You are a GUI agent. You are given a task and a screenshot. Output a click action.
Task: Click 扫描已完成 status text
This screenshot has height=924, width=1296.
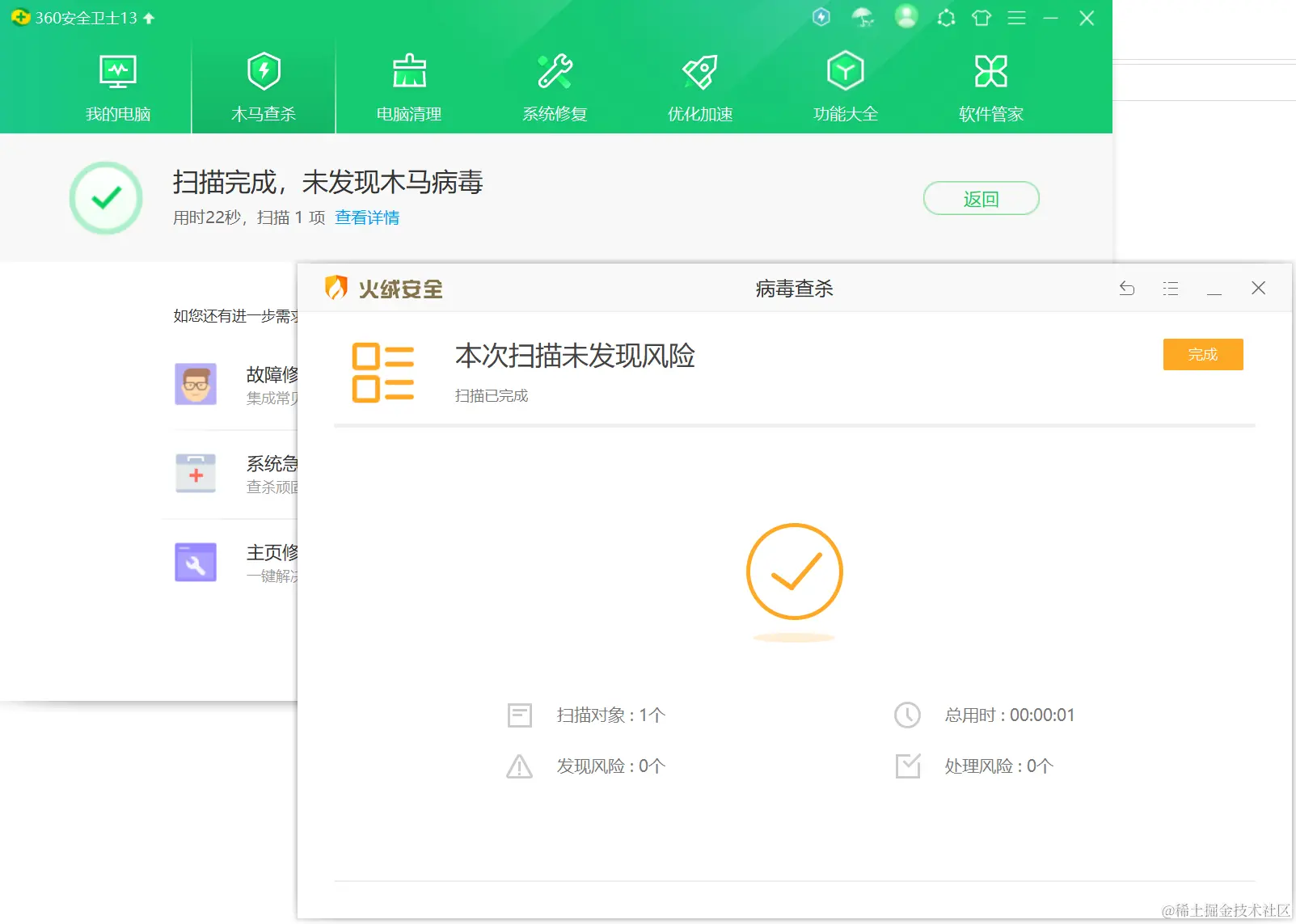(492, 395)
